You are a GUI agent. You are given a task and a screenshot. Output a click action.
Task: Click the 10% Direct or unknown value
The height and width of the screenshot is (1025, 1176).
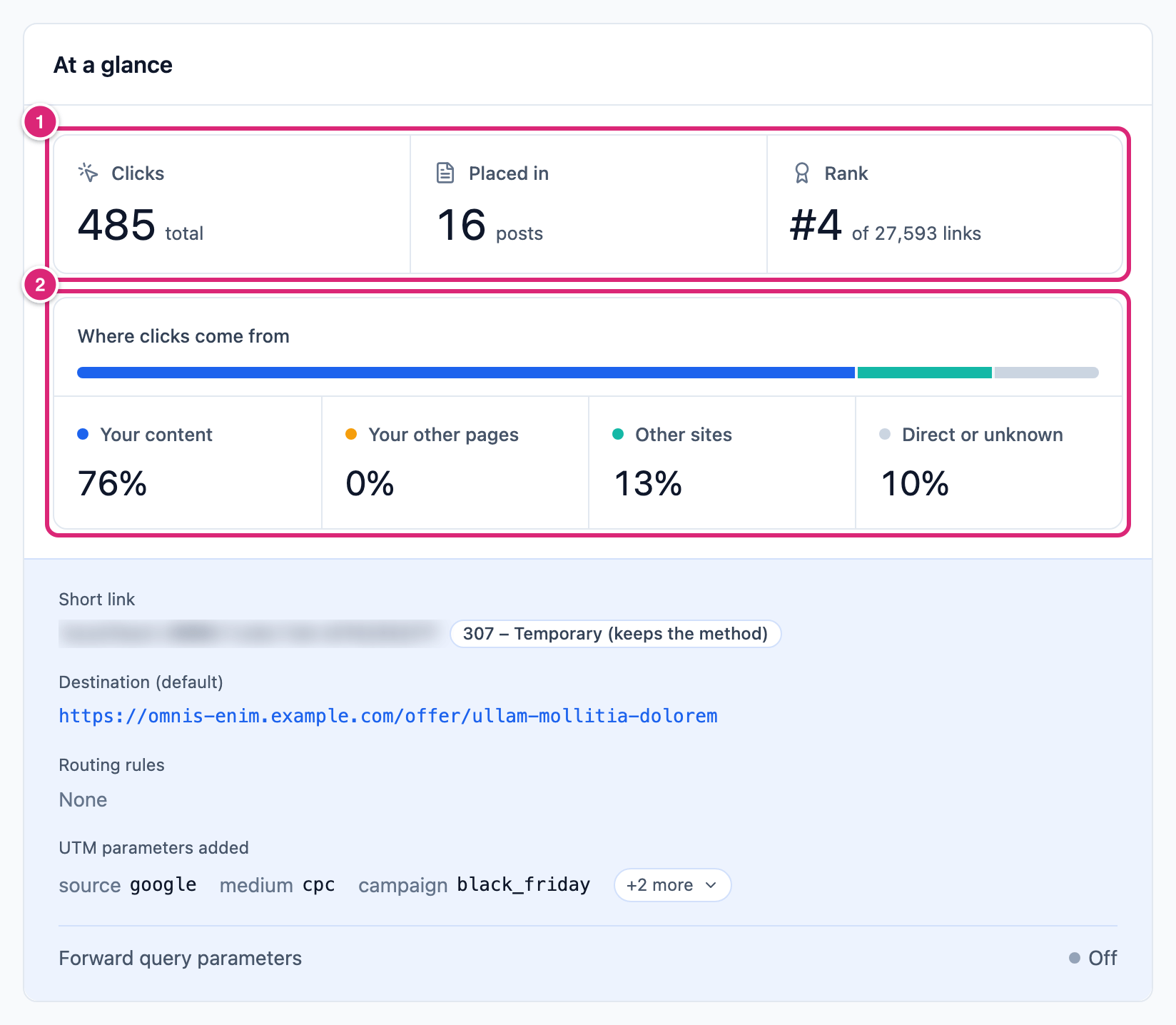point(915,483)
